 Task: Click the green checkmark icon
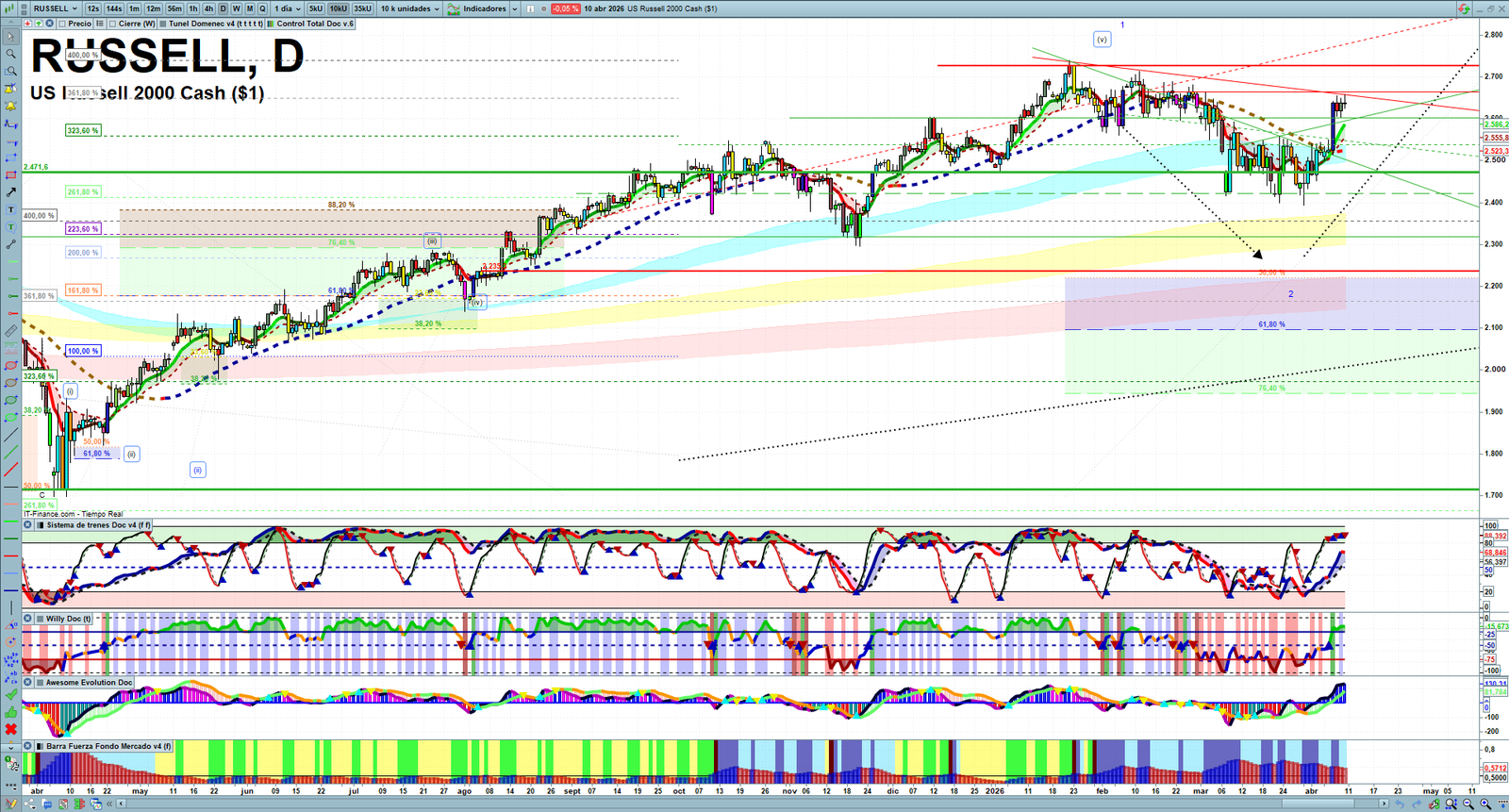(x=10, y=694)
